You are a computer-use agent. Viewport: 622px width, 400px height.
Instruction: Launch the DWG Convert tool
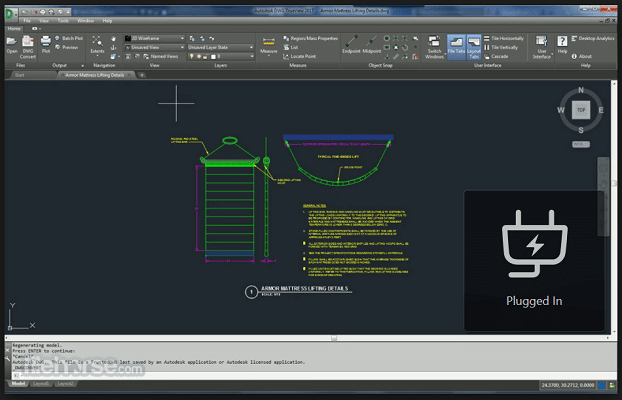(28, 47)
